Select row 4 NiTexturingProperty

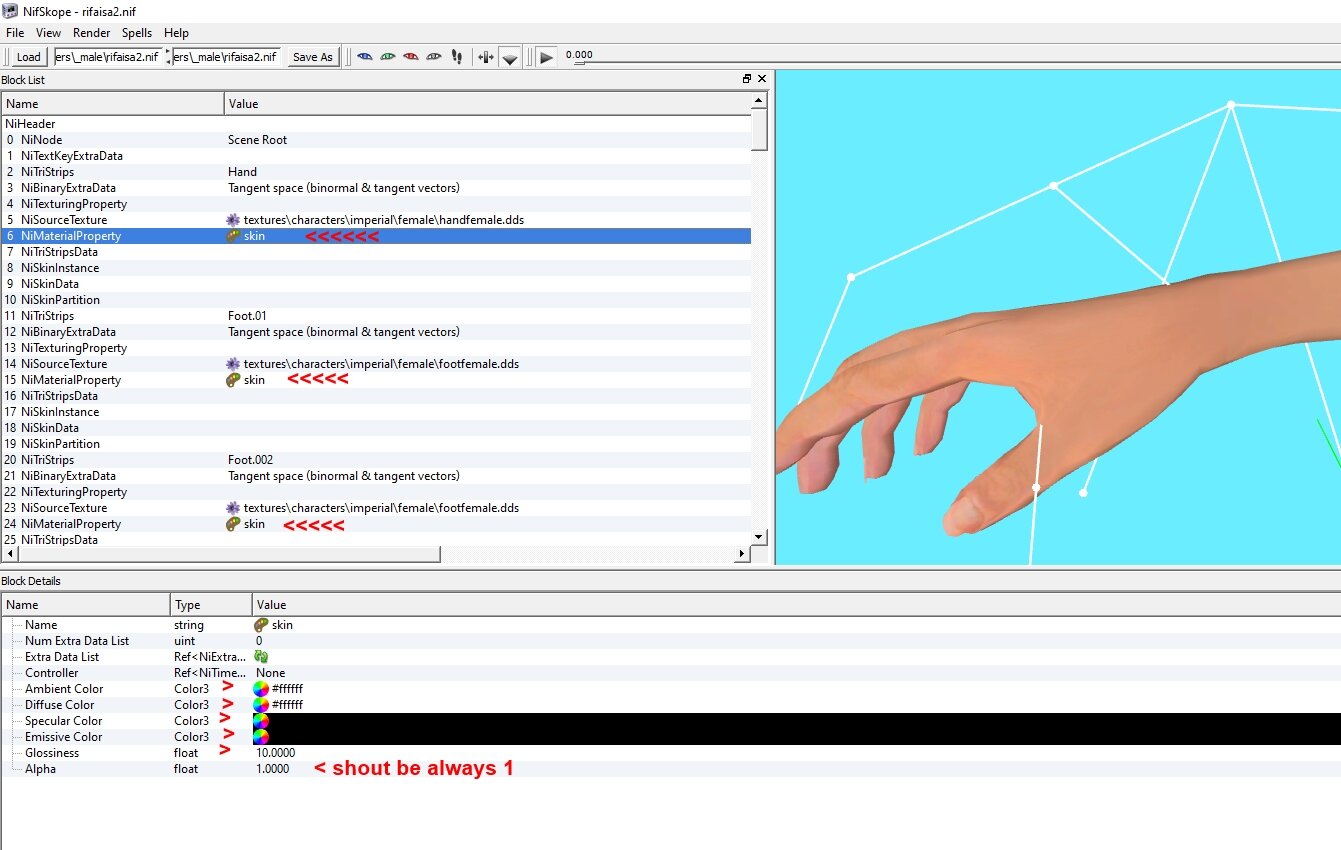tap(376, 204)
